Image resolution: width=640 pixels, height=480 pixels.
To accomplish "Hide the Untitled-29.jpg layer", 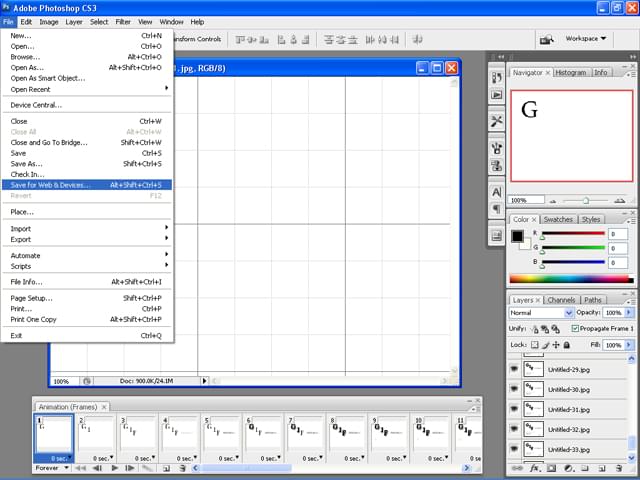I will 514,369.
